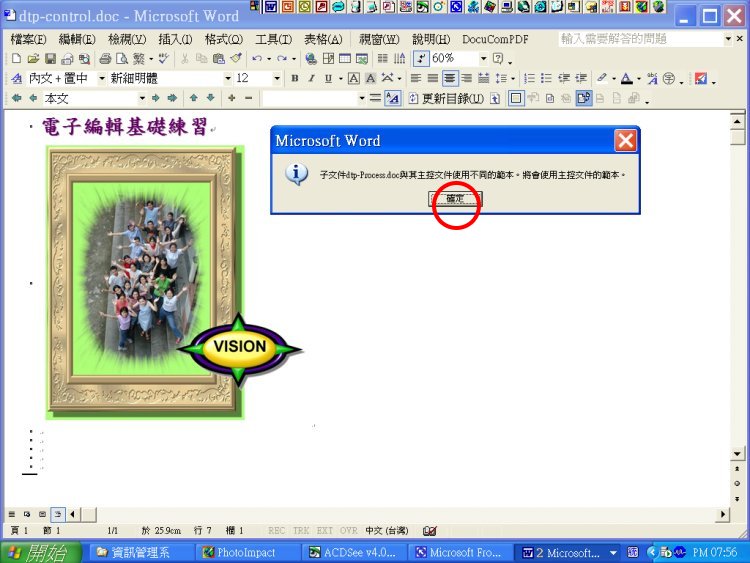Switch to ACDSee v4.0 in taskbar
This screenshot has width=750, height=563.
tap(353, 552)
